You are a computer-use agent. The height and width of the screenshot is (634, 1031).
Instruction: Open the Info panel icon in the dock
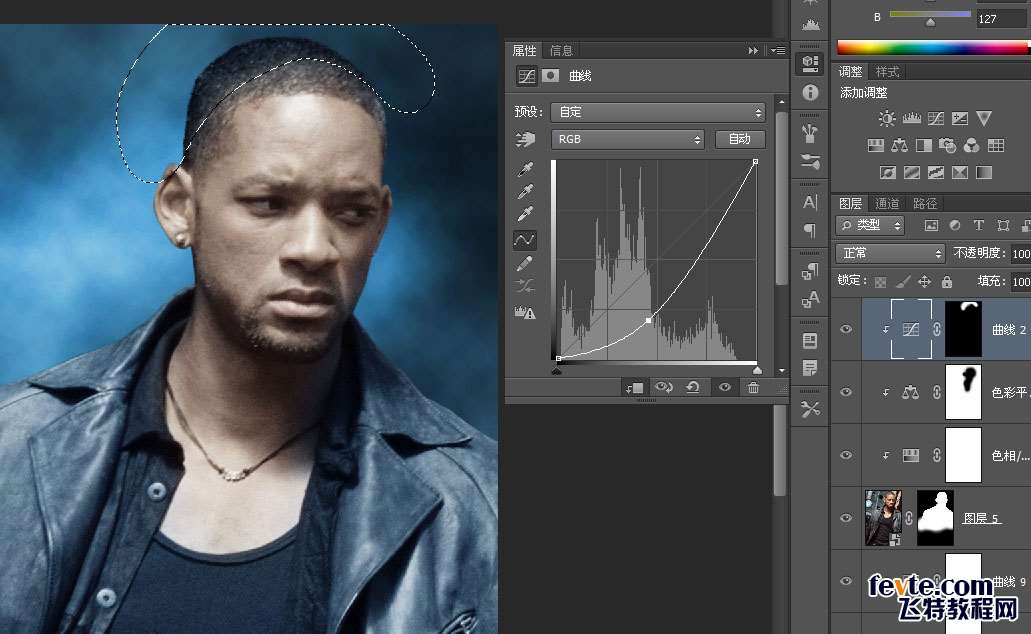[810, 92]
